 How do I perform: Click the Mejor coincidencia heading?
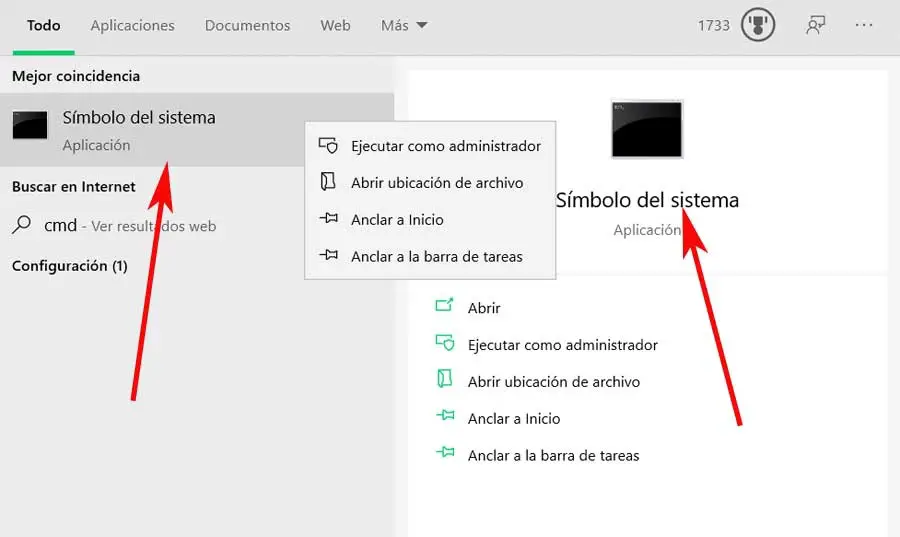76,76
